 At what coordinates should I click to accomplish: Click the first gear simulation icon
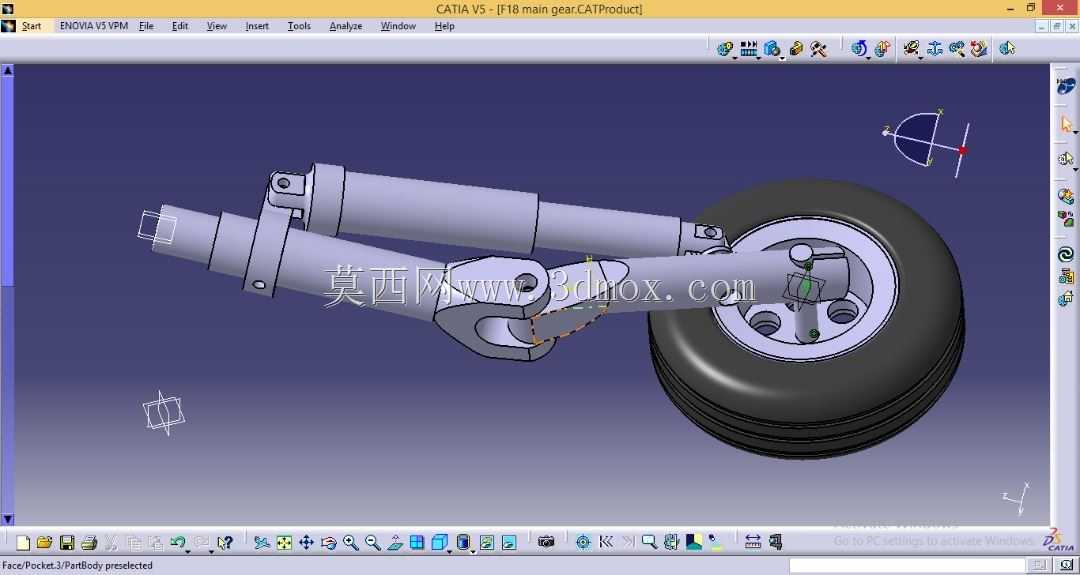(x=725, y=49)
